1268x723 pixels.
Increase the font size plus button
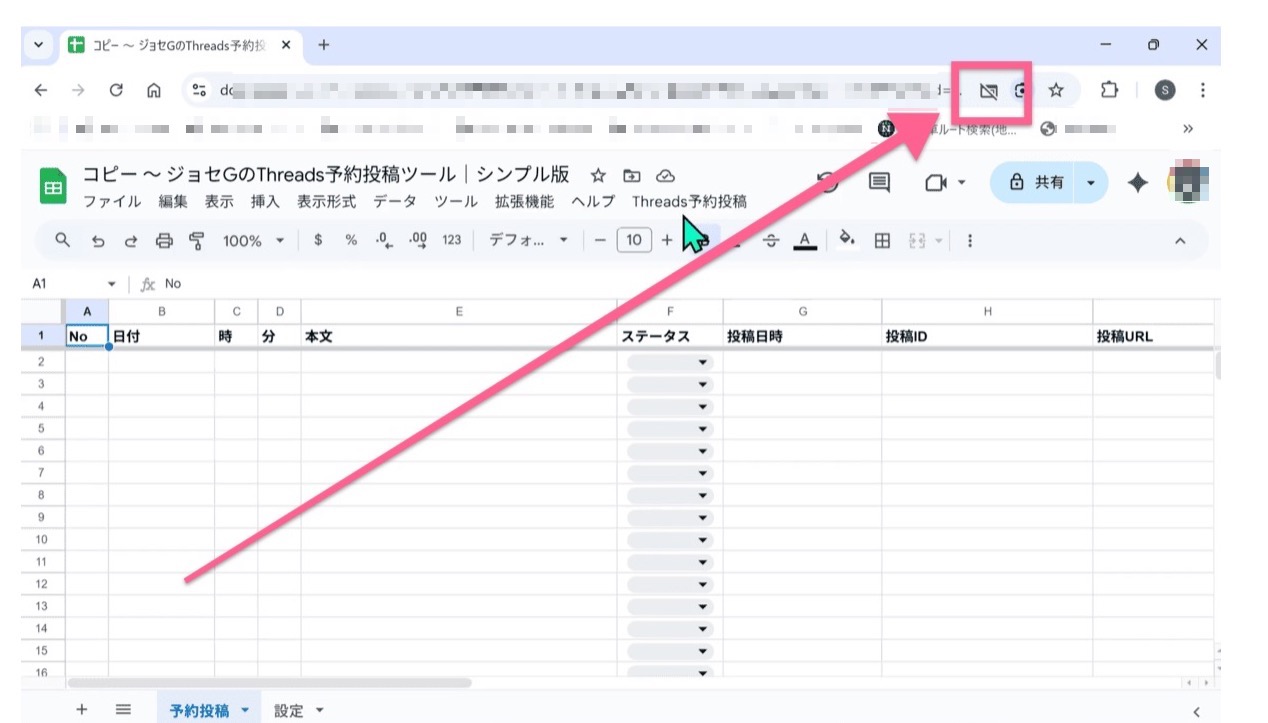[x=667, y=240]
